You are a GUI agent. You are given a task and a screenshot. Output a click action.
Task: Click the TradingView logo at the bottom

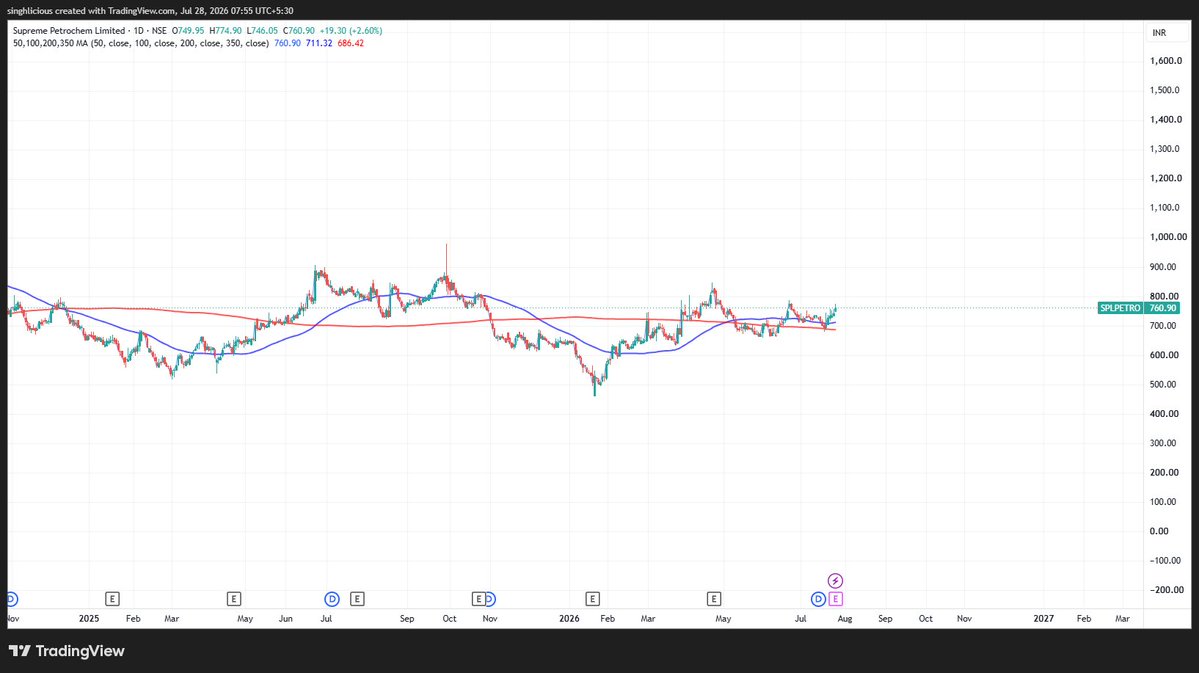pos(67,651)
